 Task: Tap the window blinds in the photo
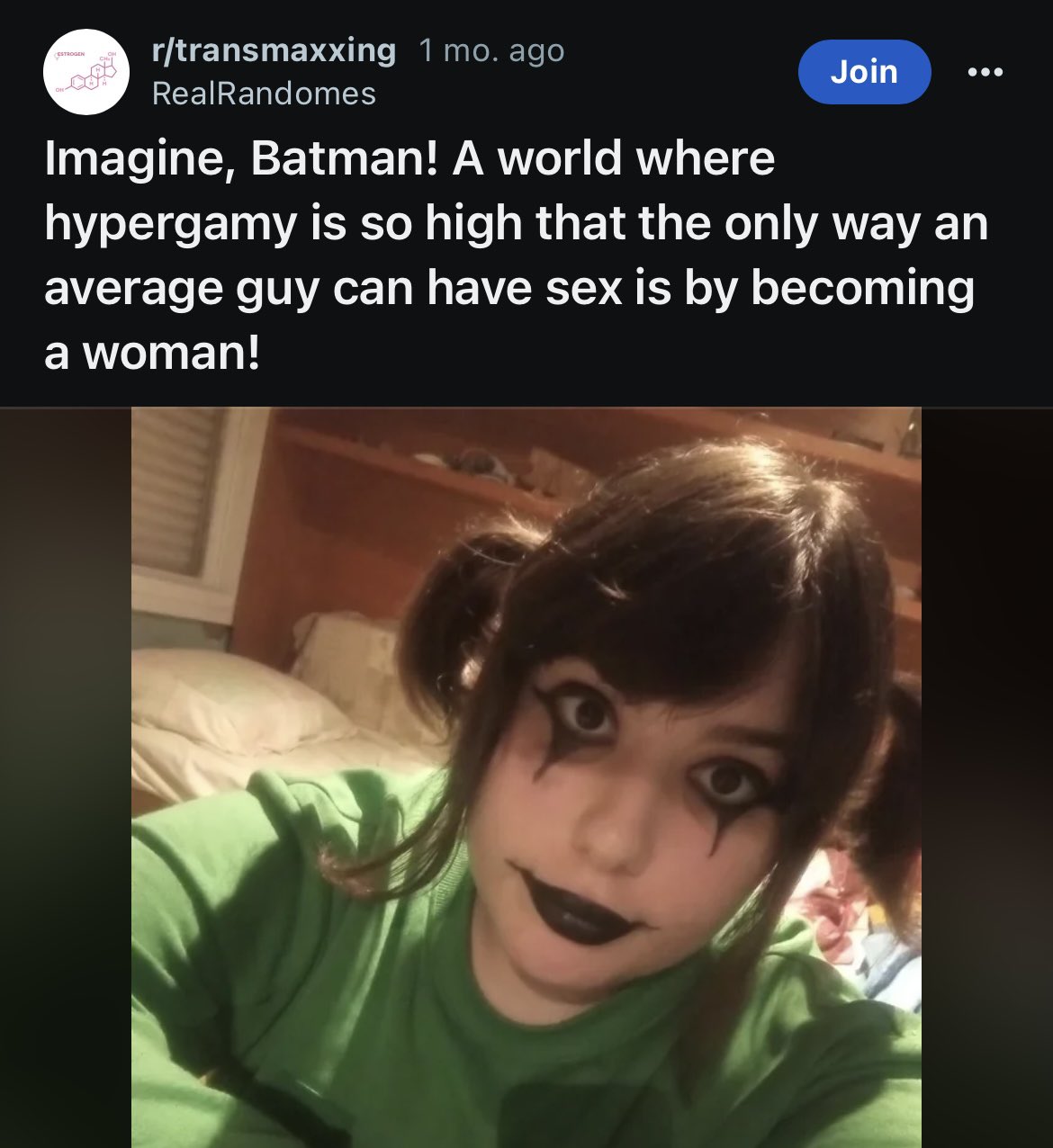coord(176,490)
